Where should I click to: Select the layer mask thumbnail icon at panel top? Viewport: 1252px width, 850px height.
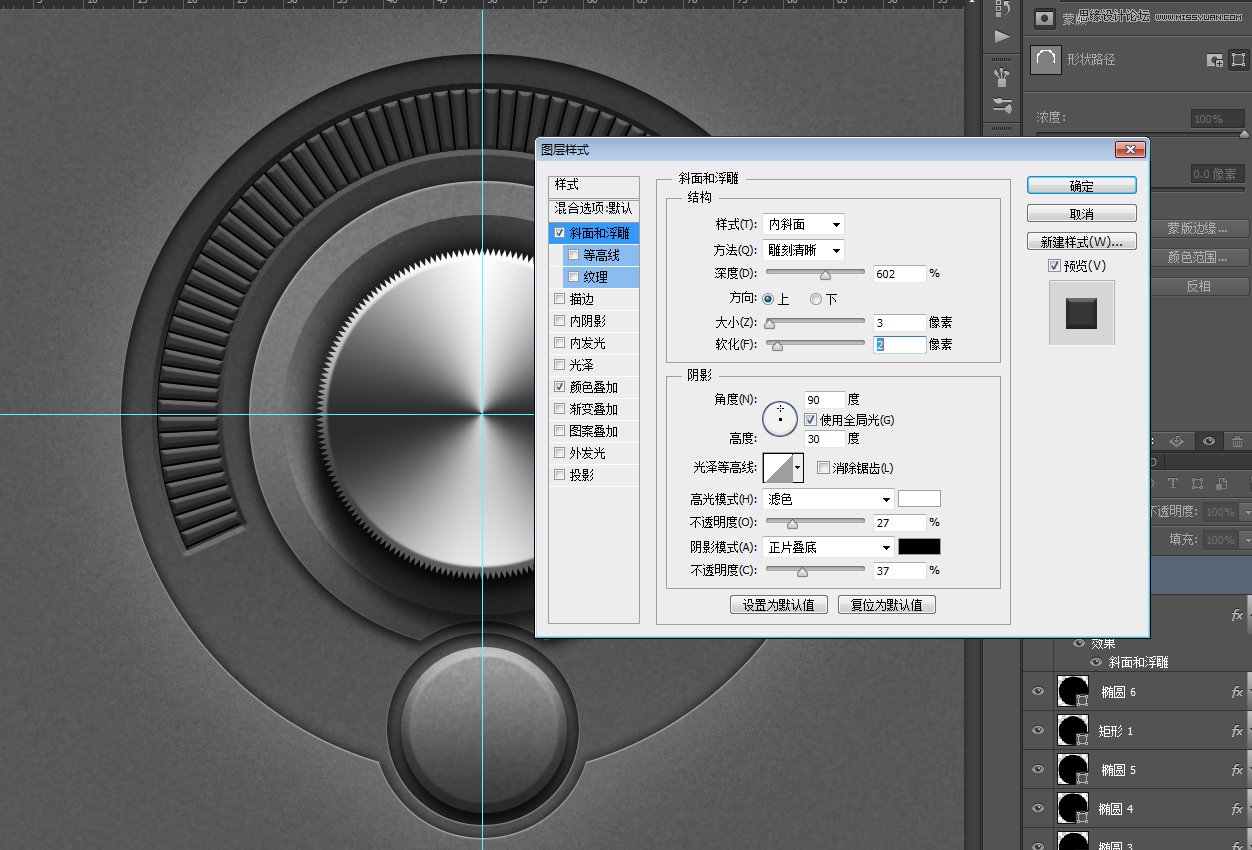click(x=1044, y=17)
